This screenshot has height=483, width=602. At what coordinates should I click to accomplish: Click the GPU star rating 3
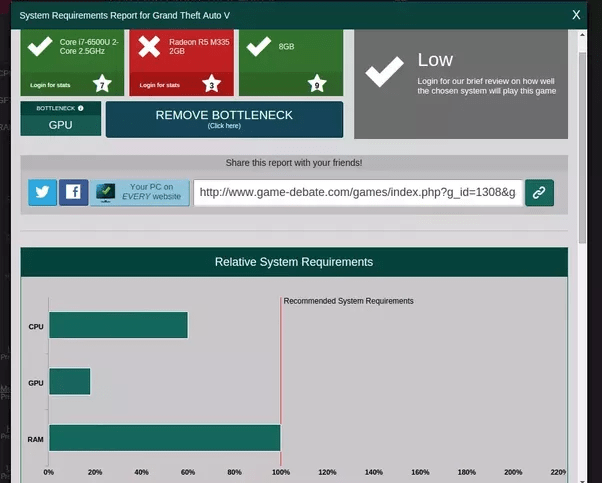[212, 84]
